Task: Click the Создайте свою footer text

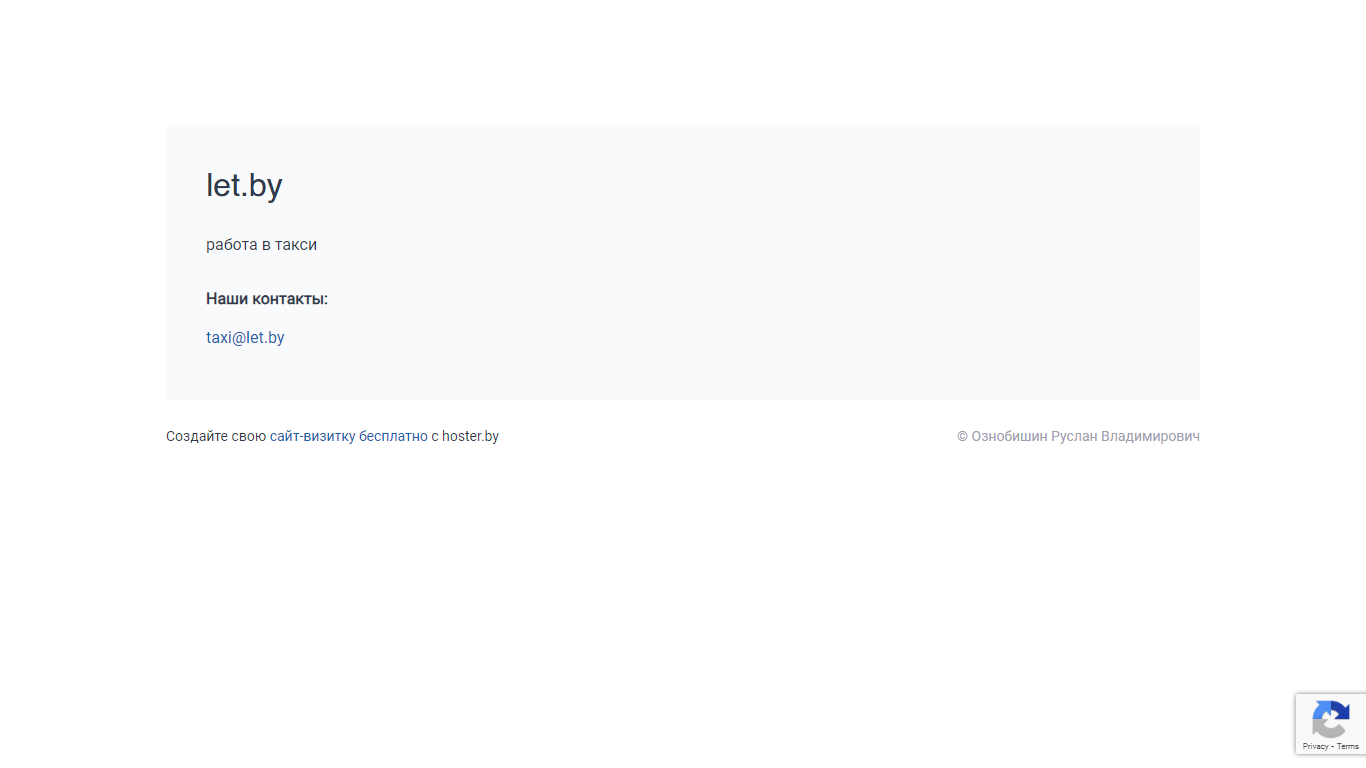Action: (216, 436)
